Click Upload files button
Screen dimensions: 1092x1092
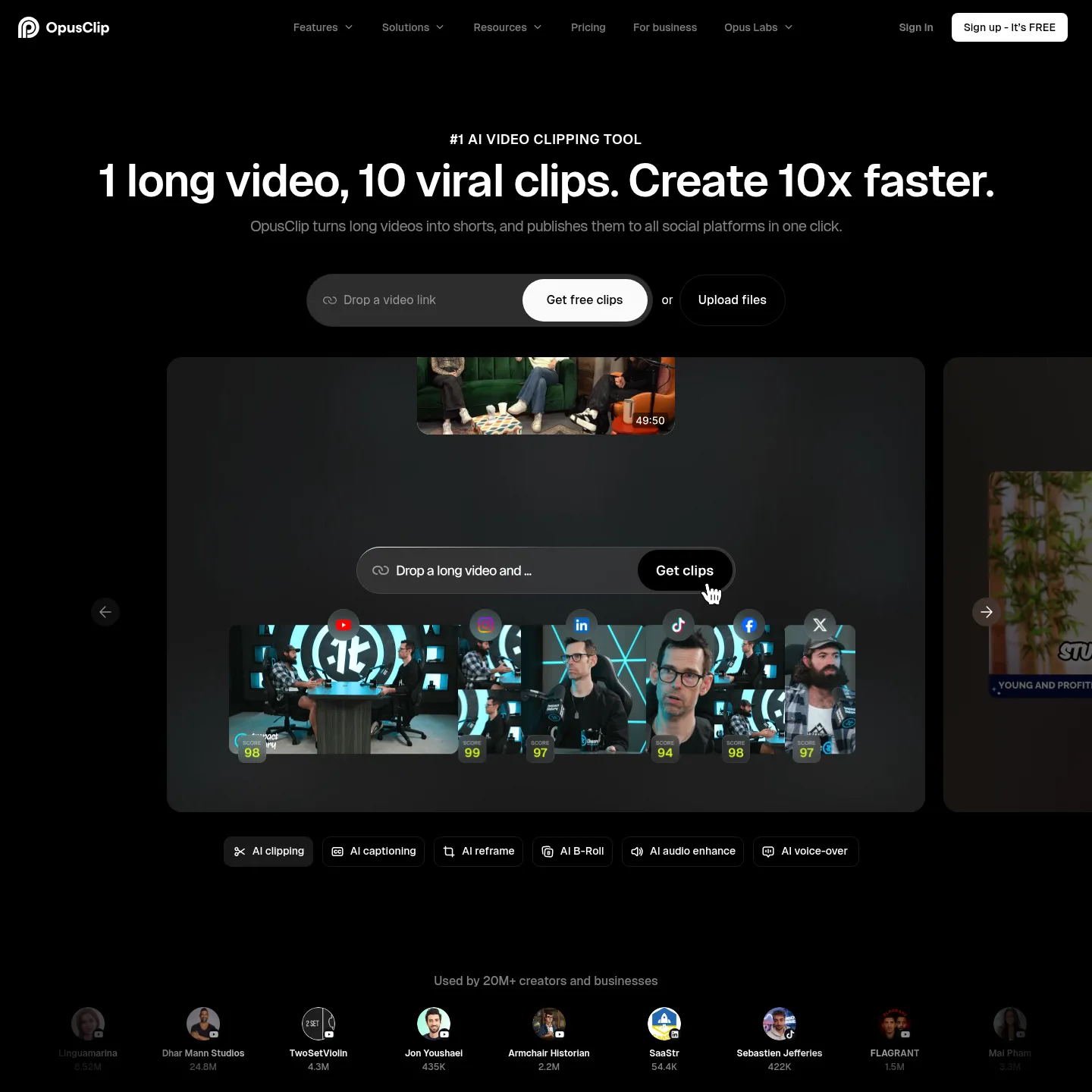[732, 300]
